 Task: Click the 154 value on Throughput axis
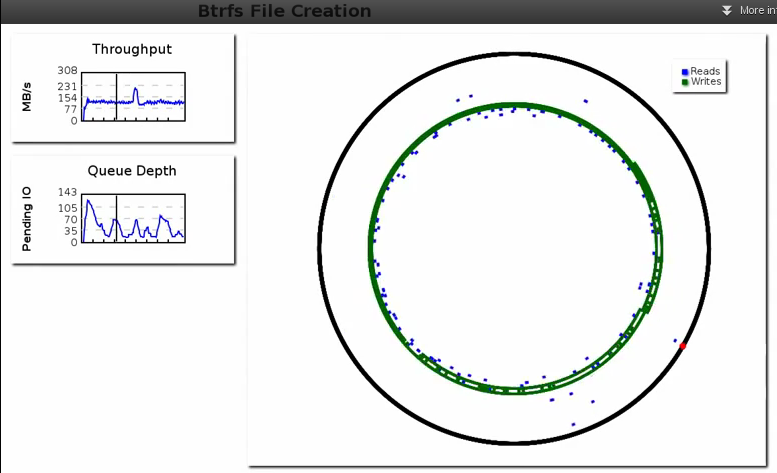tap(67, 98)
